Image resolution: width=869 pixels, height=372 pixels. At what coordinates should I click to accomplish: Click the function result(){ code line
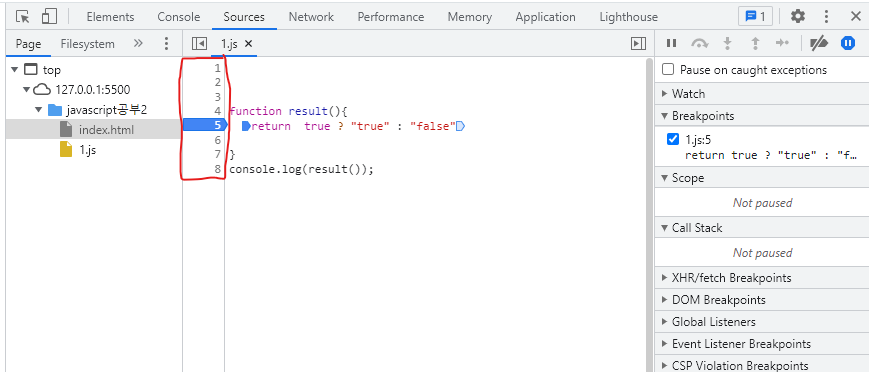288,111
